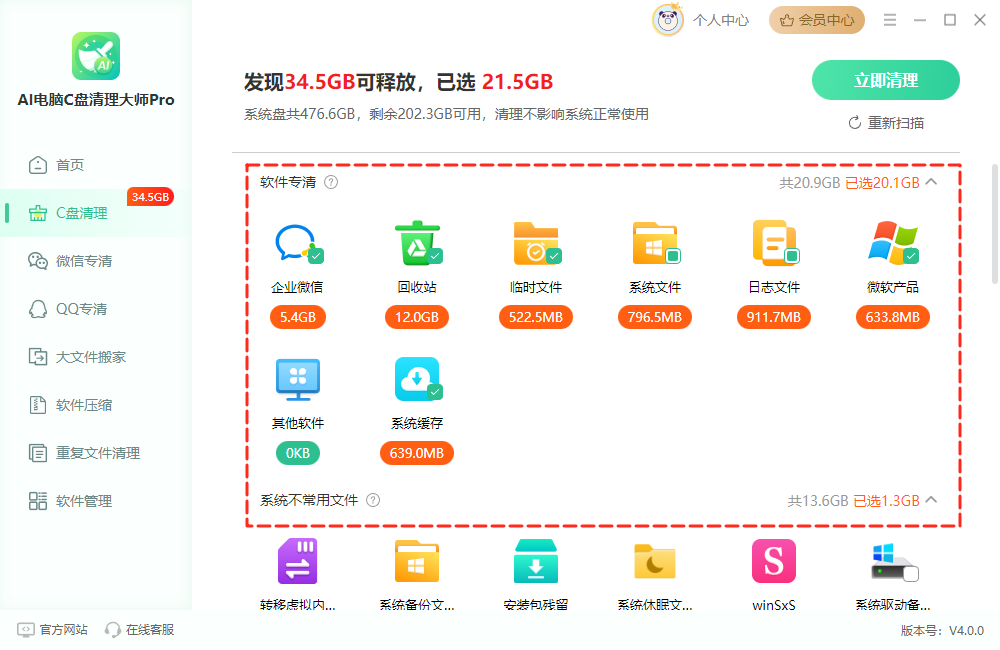
Task: Click the 微软产品 Windows logo icon
Action: tap(893, 243)
